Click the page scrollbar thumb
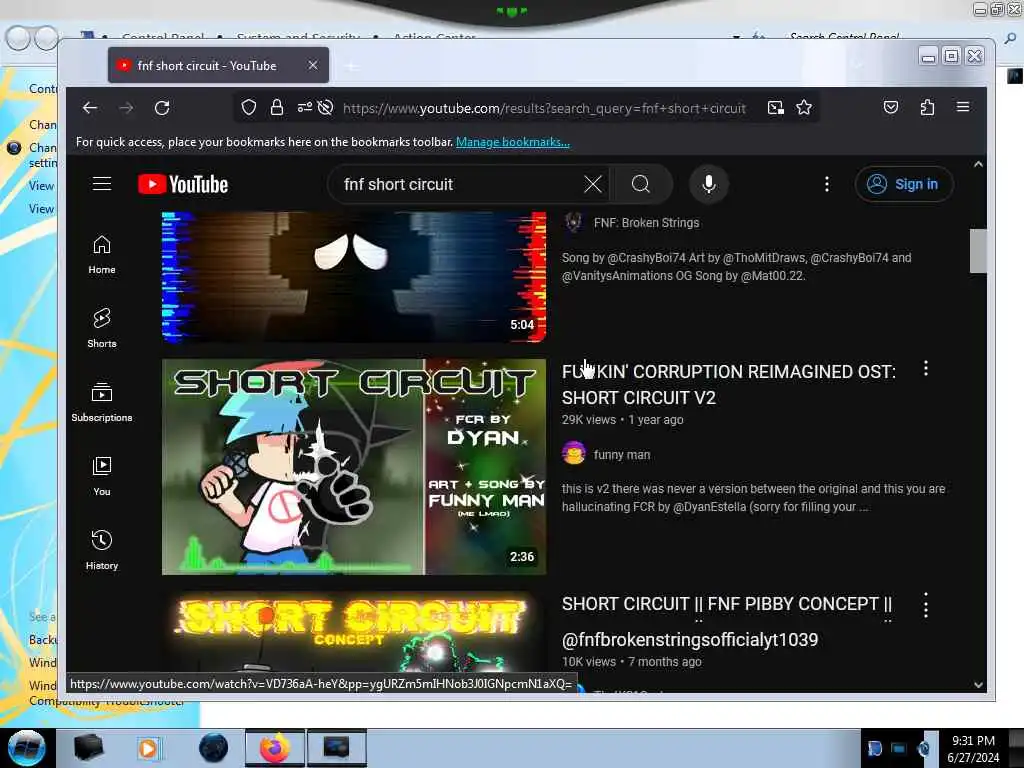Image resolution: width=1024 pixels, height=768 pixels. (x=978, y=251)
